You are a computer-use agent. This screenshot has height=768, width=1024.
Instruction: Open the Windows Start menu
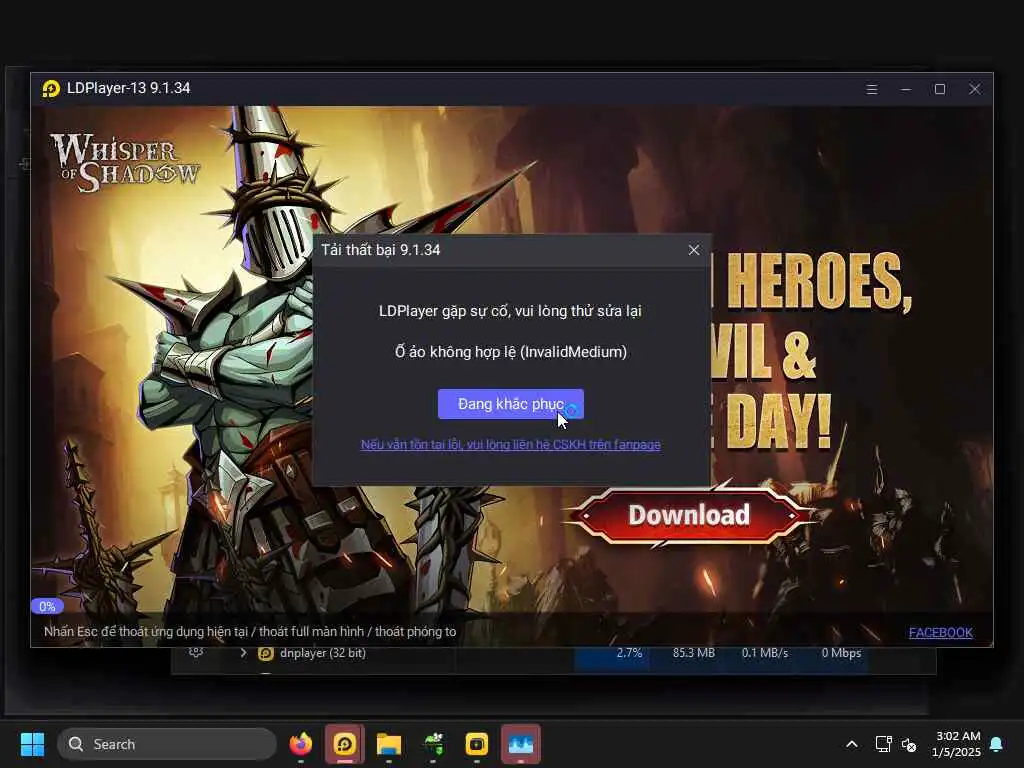tap(32, 744)
